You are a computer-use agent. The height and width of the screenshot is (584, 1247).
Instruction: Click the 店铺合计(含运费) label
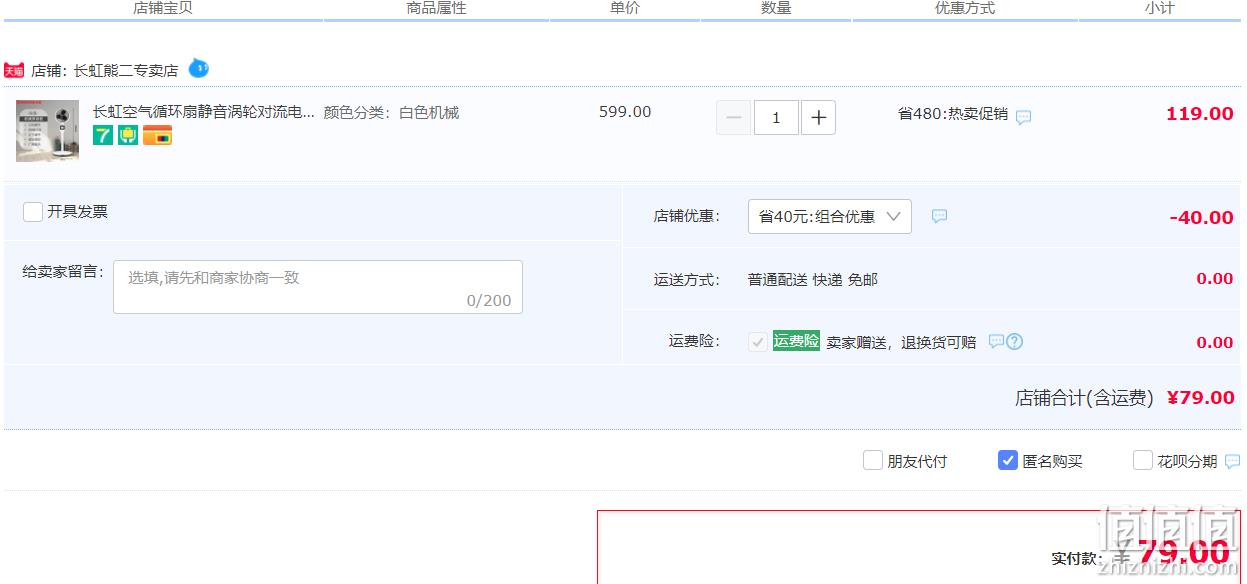1085,398
